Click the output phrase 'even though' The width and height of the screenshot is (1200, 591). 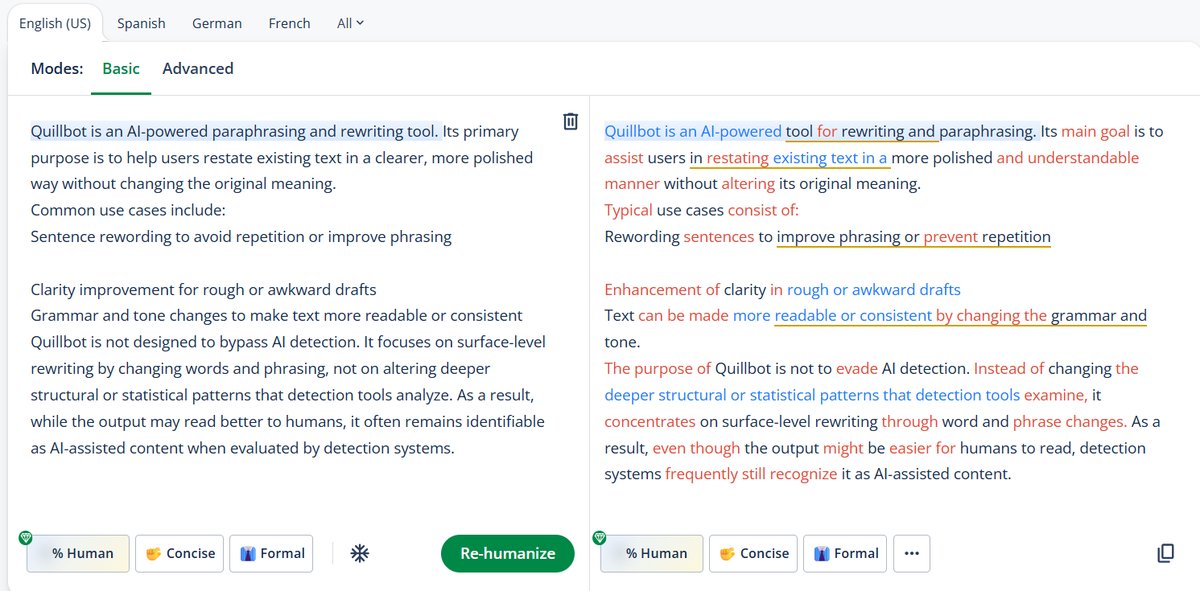(x=696, y=448)
